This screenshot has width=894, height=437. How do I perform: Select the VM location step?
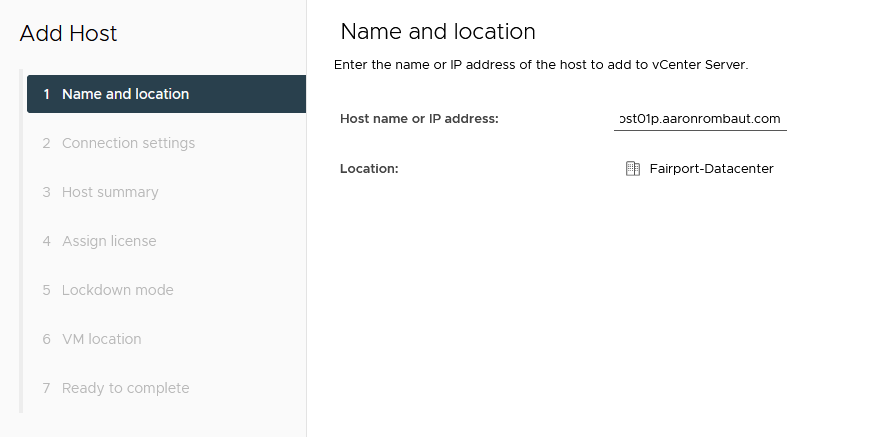(101, 339)
